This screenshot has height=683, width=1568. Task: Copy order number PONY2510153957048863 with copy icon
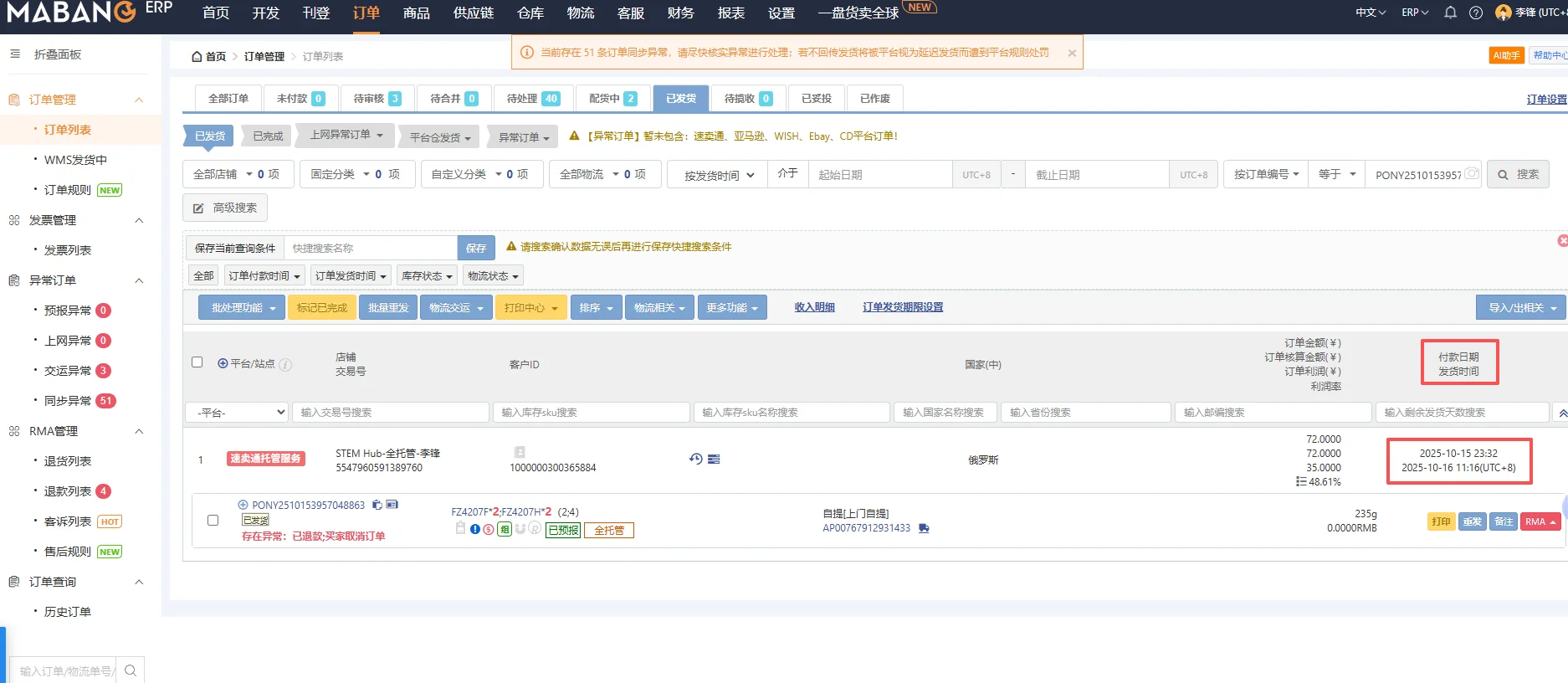coord(377,505)
